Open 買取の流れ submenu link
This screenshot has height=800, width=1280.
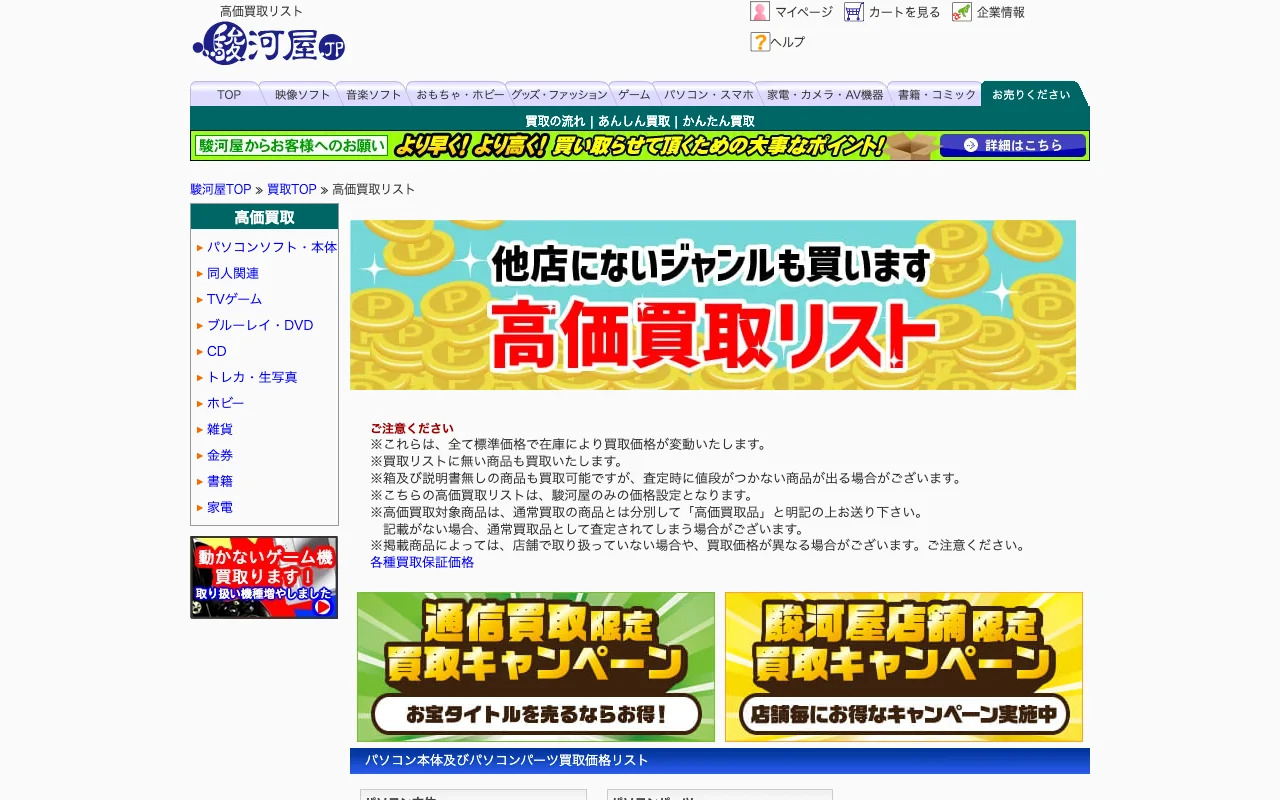tap(555, 121)
